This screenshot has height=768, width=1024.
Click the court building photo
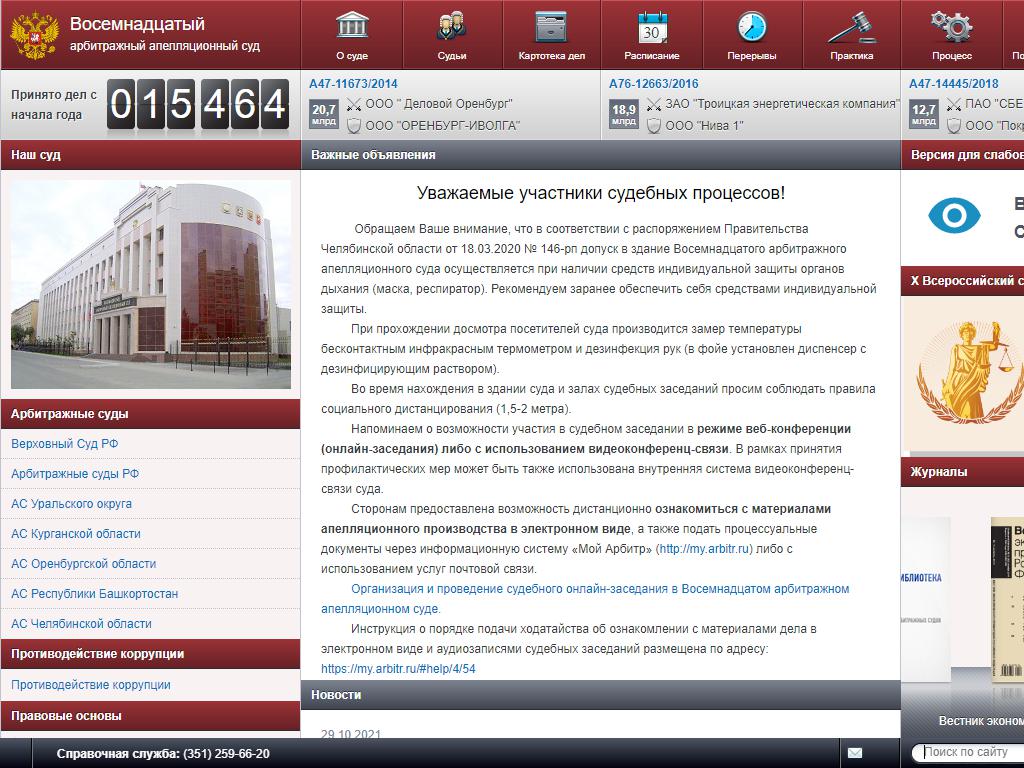150,284
